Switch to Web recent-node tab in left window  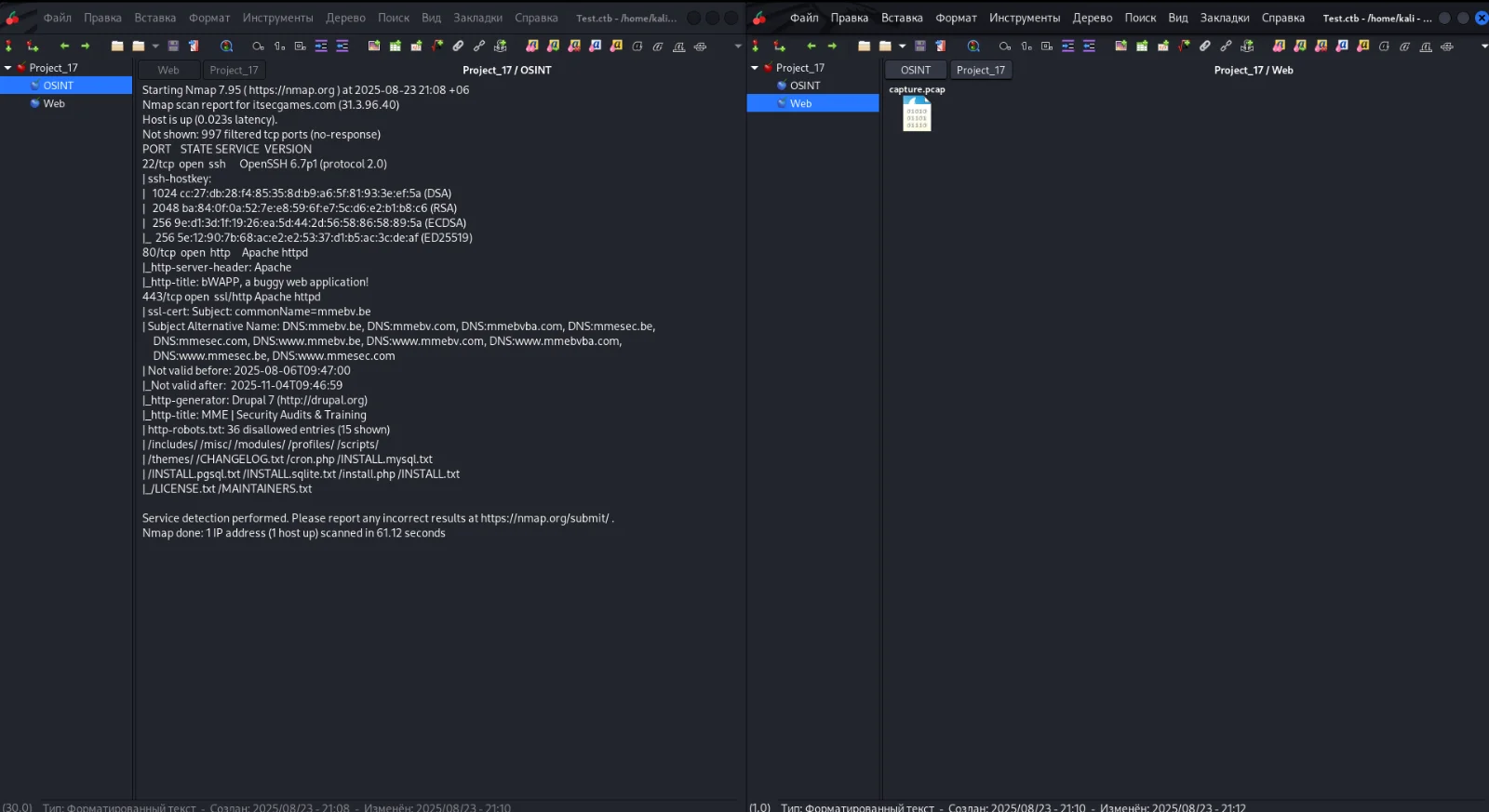[168, 70]
